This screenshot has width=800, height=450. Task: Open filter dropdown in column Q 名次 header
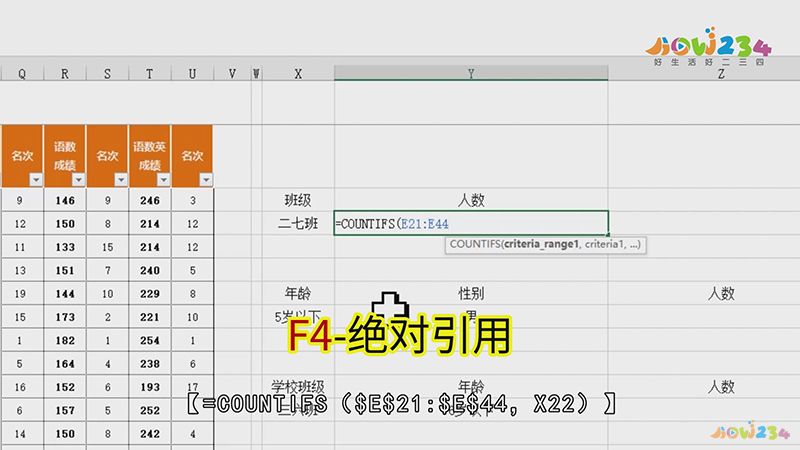[36, 180]
